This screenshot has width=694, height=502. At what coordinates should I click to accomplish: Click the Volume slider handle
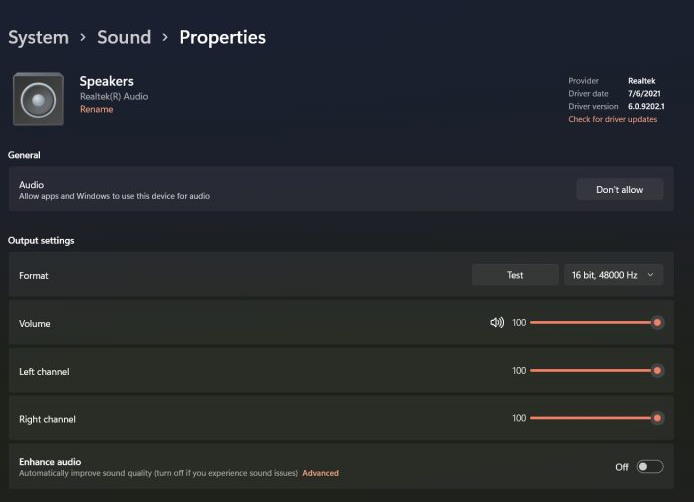pyautogui.click(x=657, y=323)
